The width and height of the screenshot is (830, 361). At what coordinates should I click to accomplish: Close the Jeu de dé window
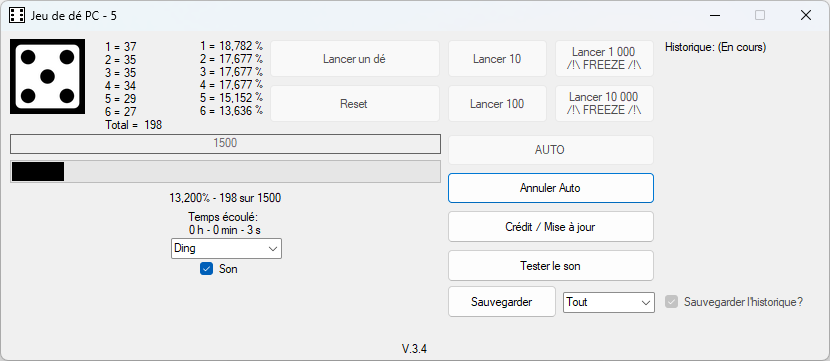(806, 15)
